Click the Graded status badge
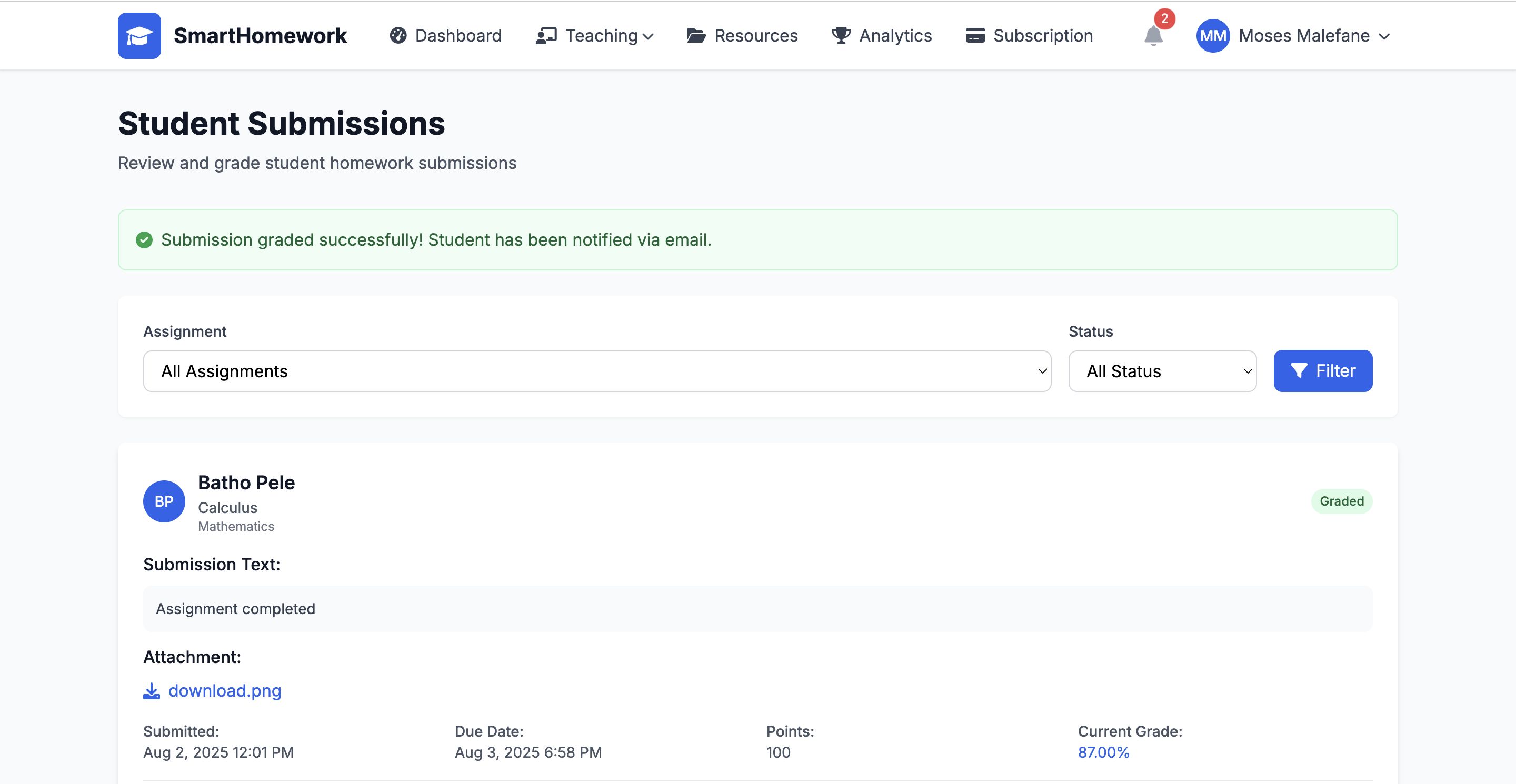 (1341, 501)
